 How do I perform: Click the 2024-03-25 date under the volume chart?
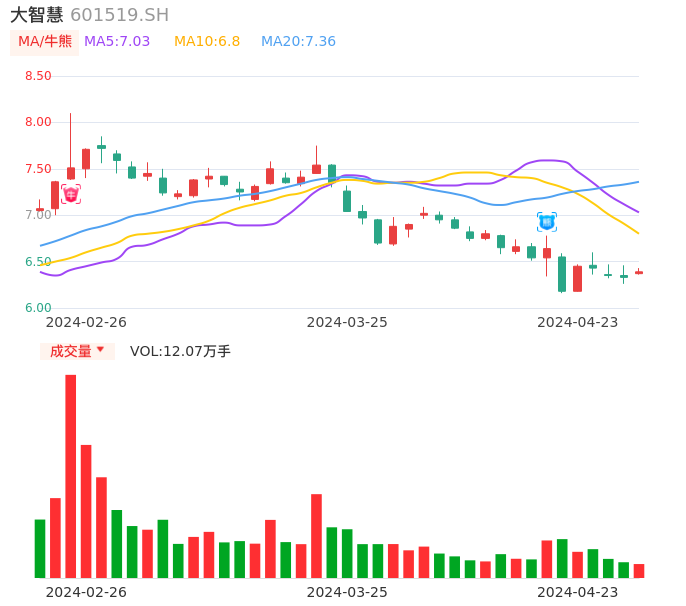[x=347, y=592]
